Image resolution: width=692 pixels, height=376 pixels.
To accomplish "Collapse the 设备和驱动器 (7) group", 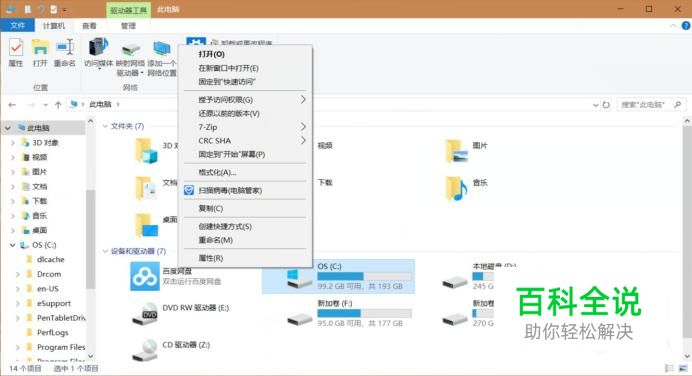I will [105, 251].
